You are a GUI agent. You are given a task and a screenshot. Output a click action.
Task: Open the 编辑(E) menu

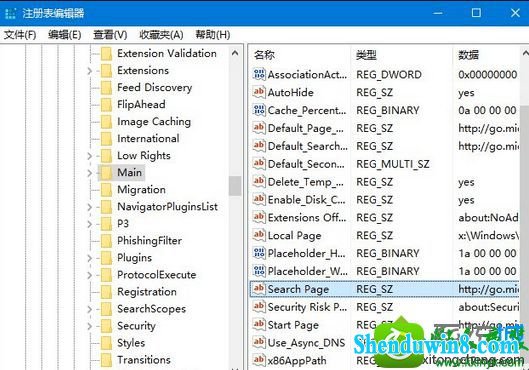64,35
